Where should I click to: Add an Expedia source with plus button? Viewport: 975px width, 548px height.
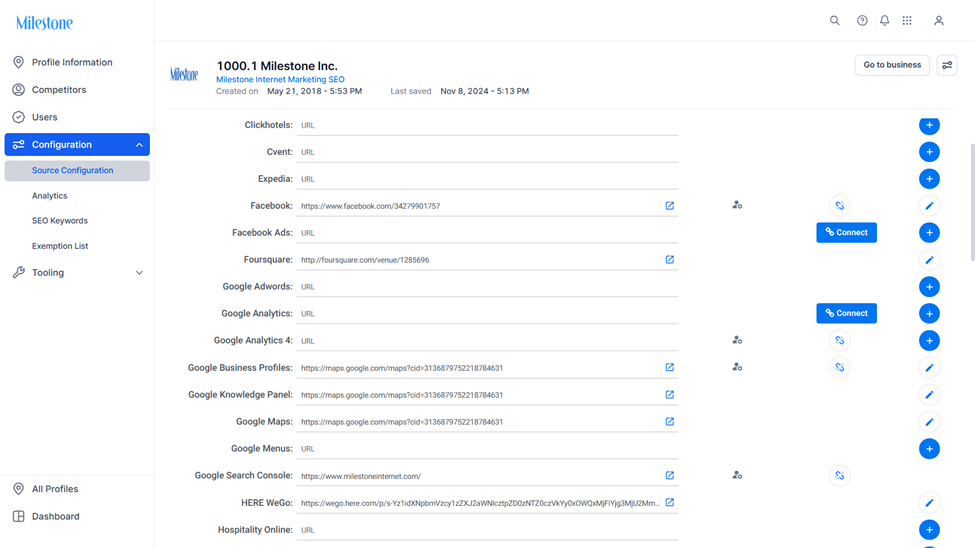[x=929, y=179]
